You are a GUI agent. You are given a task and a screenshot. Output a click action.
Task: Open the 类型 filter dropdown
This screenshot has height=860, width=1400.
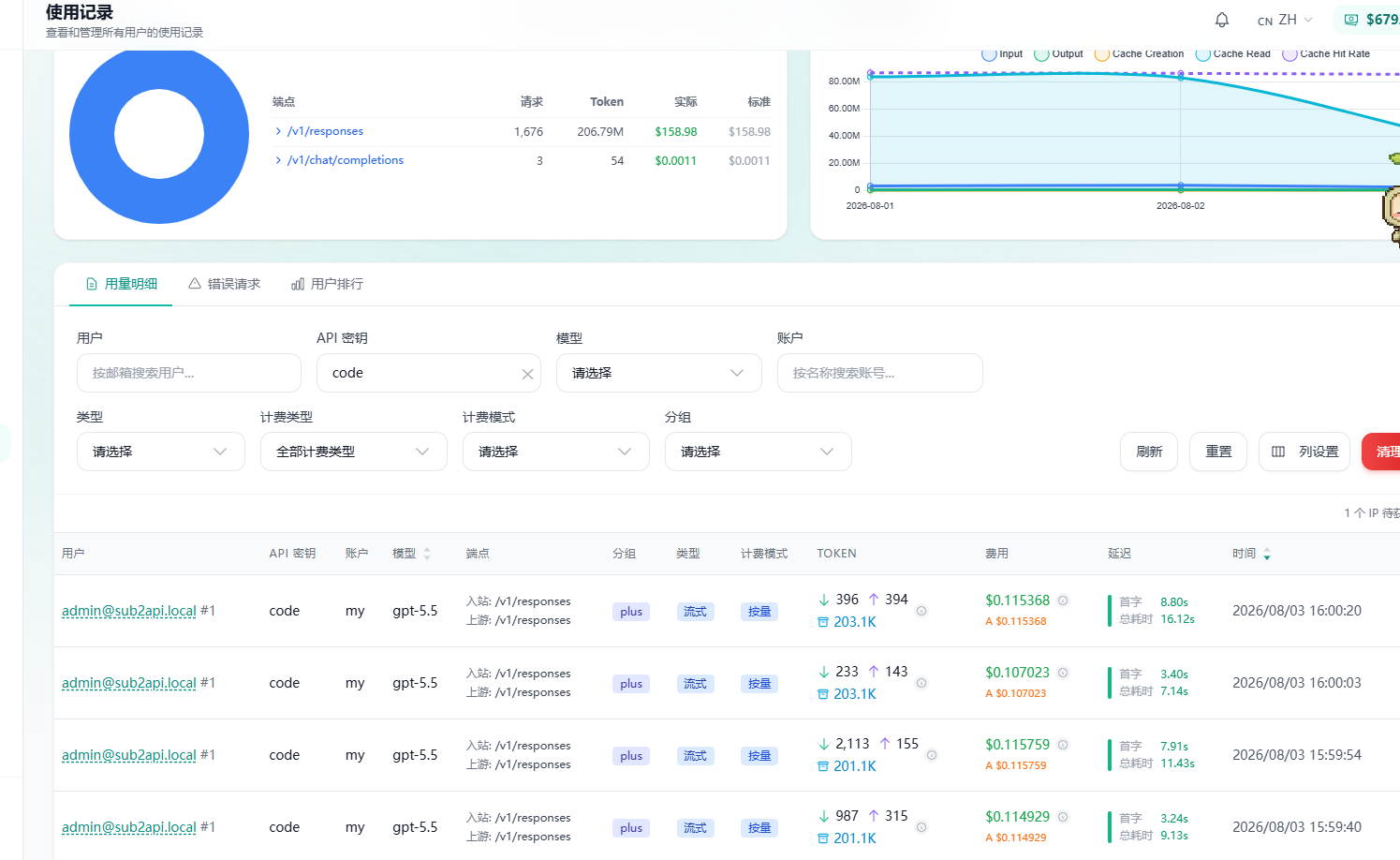161,452
